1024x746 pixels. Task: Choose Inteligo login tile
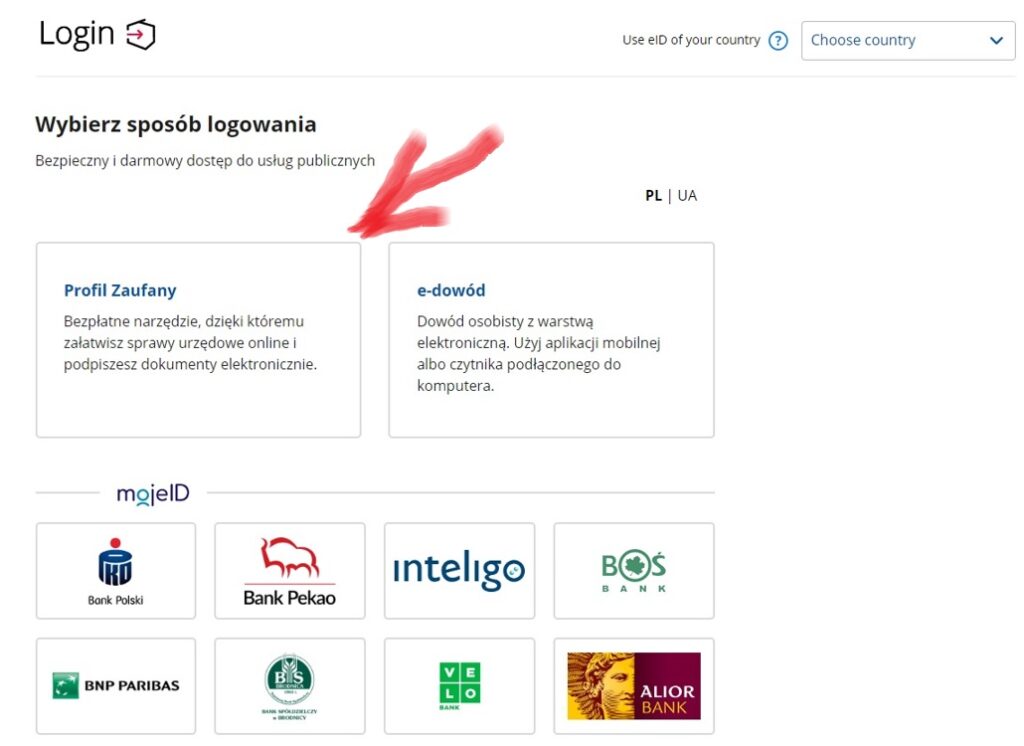point(459,571)
